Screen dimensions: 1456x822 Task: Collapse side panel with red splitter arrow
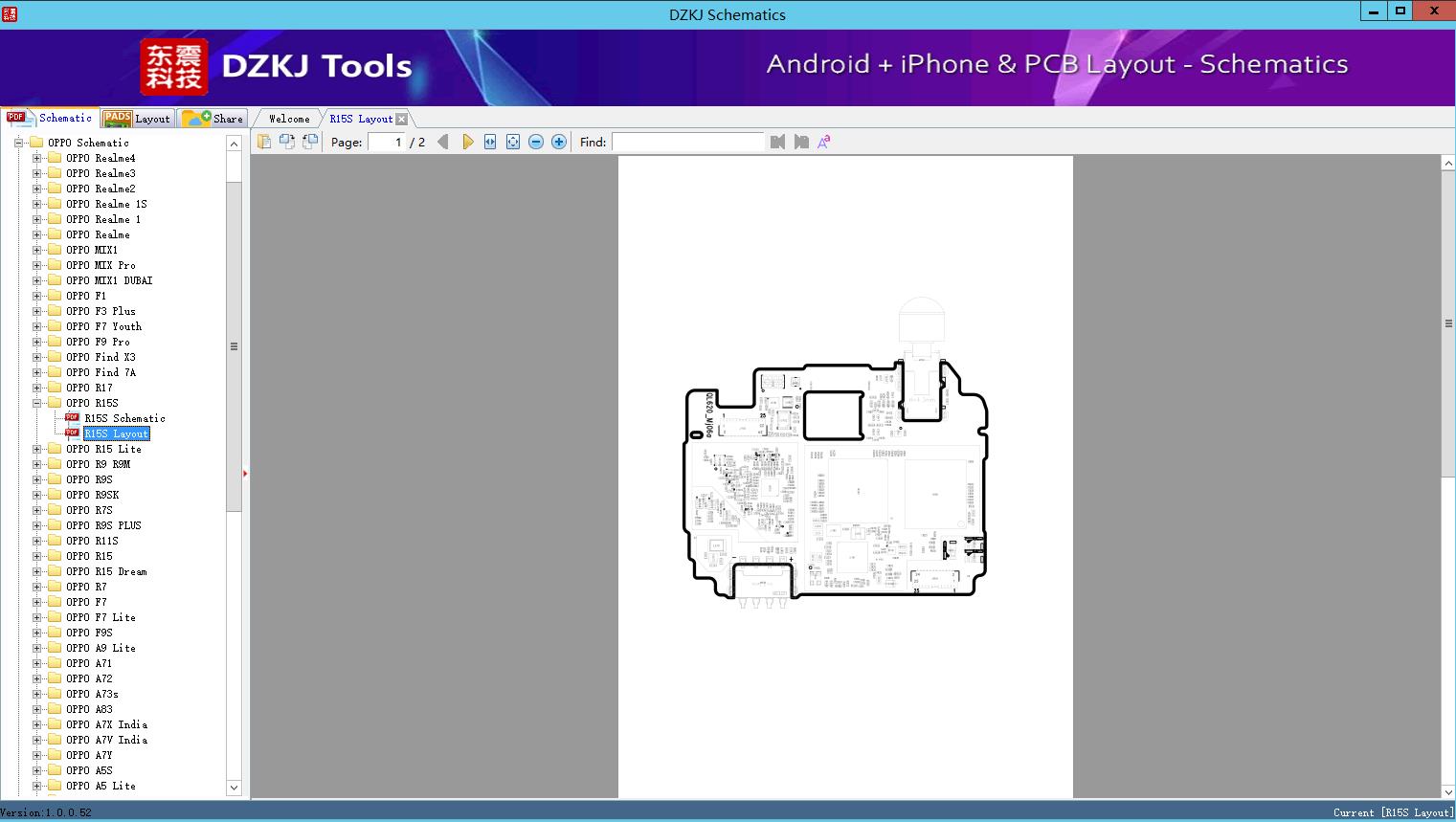[x=245, y=474]
